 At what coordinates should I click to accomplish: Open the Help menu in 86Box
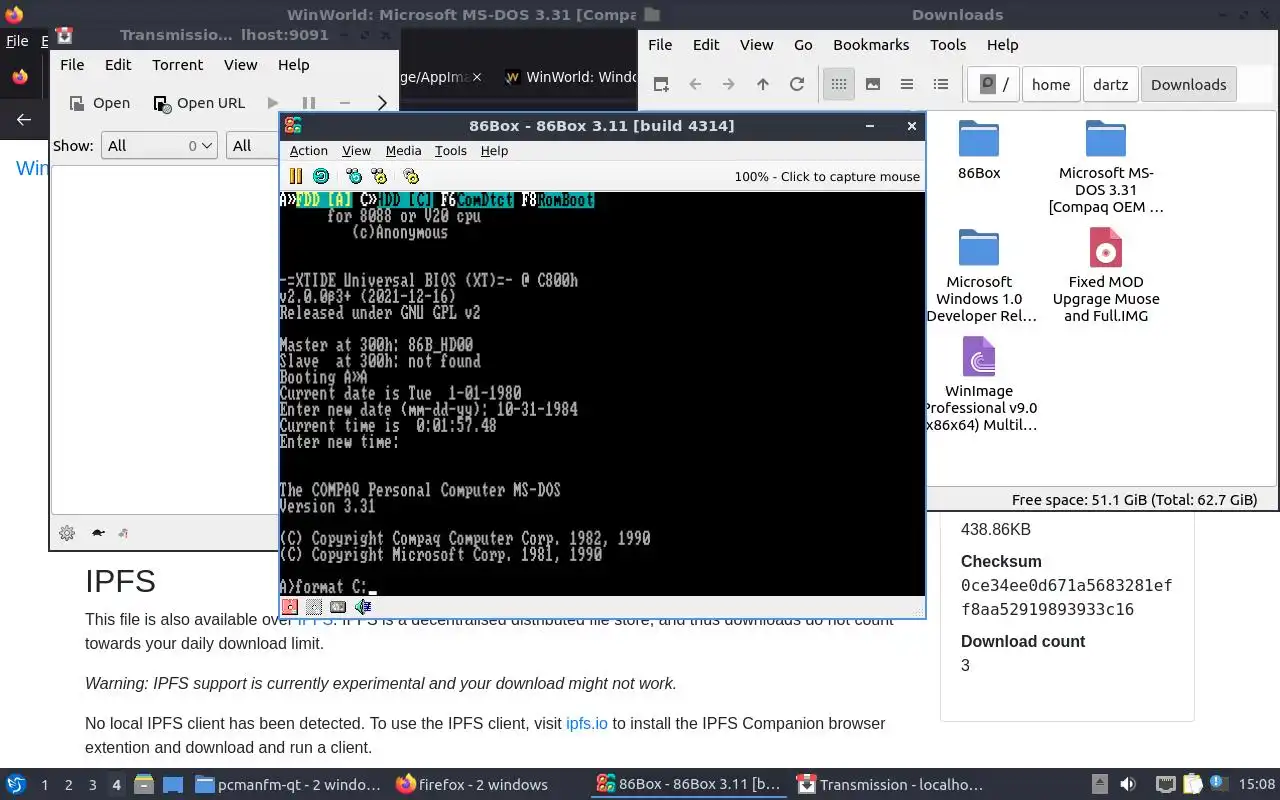(494, 151)
